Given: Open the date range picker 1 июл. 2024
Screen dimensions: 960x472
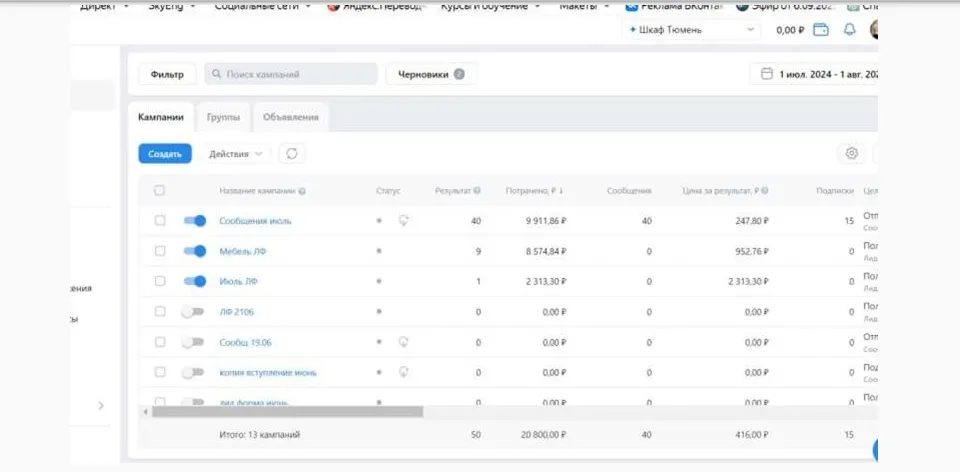Looking at the screenshot, I should click(814, 74).
